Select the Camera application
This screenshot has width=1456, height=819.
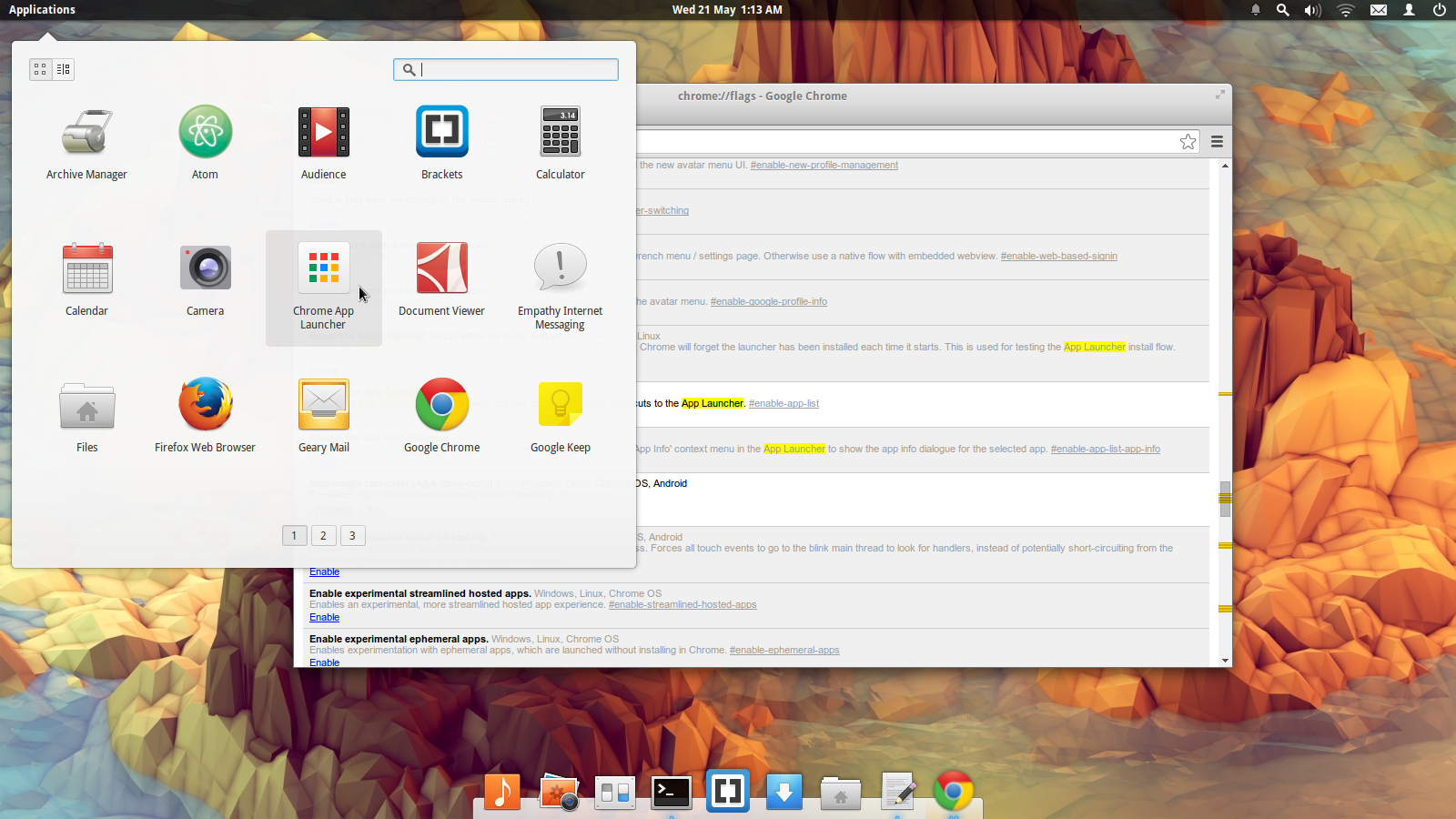[205, 268]
